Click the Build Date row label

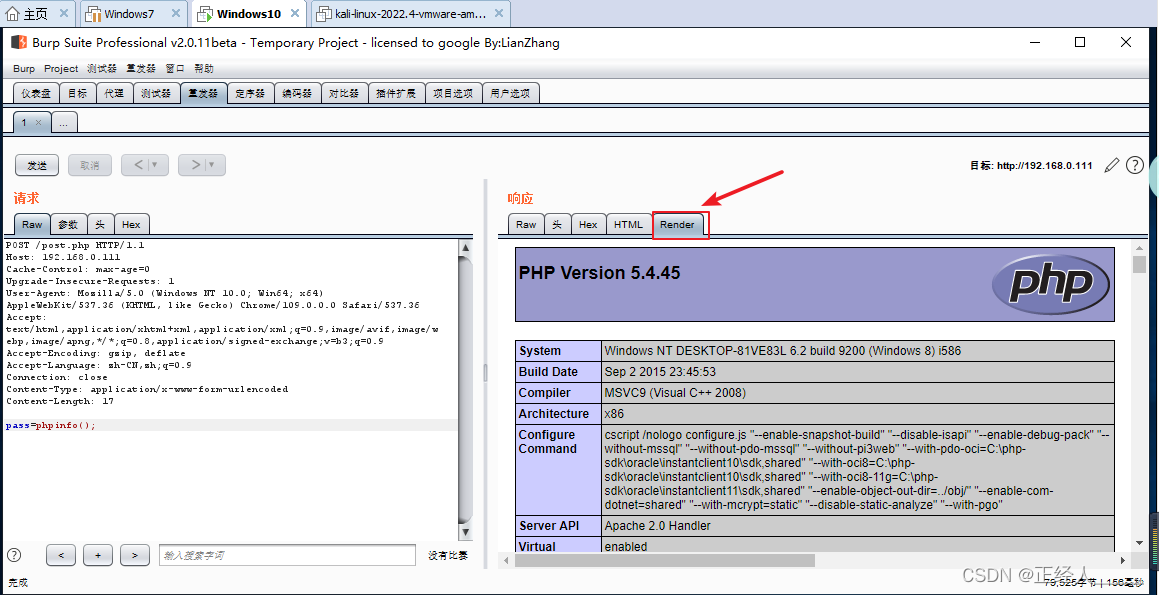548,372
